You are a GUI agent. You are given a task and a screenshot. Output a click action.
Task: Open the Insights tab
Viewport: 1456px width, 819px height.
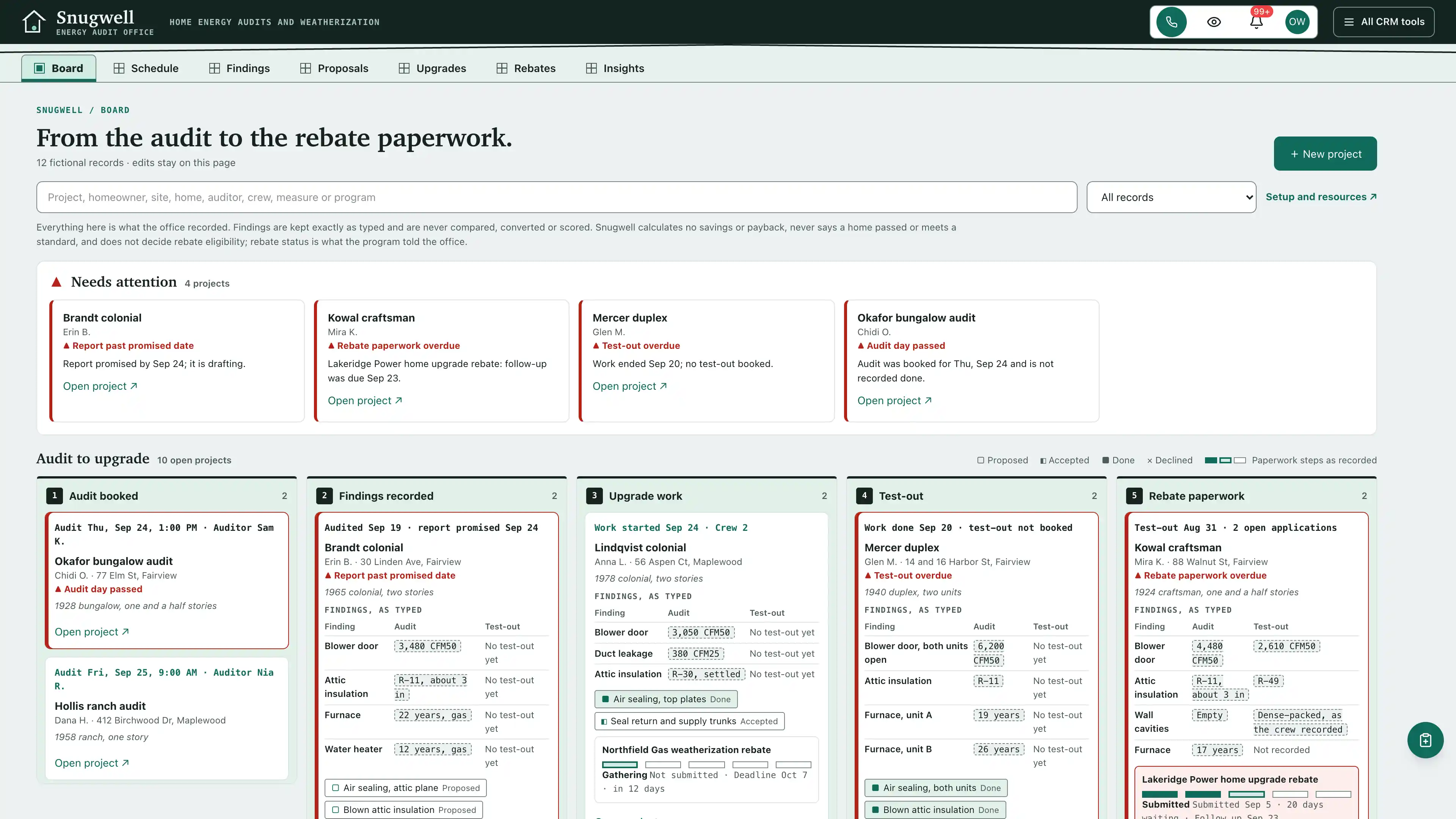pos(615,68)
